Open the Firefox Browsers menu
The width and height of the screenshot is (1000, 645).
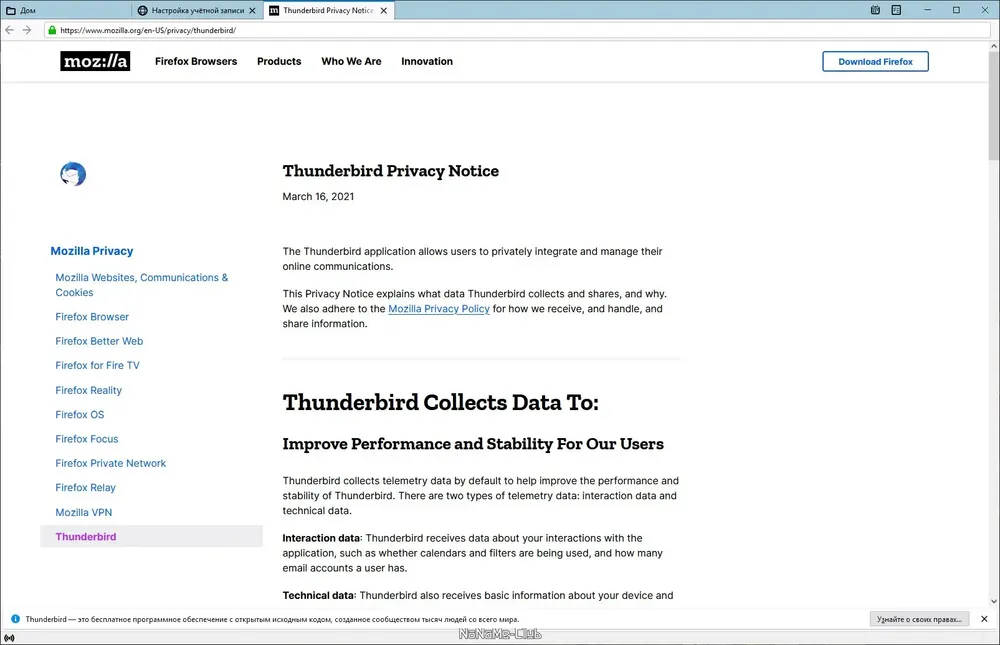[x=196, y=61]
